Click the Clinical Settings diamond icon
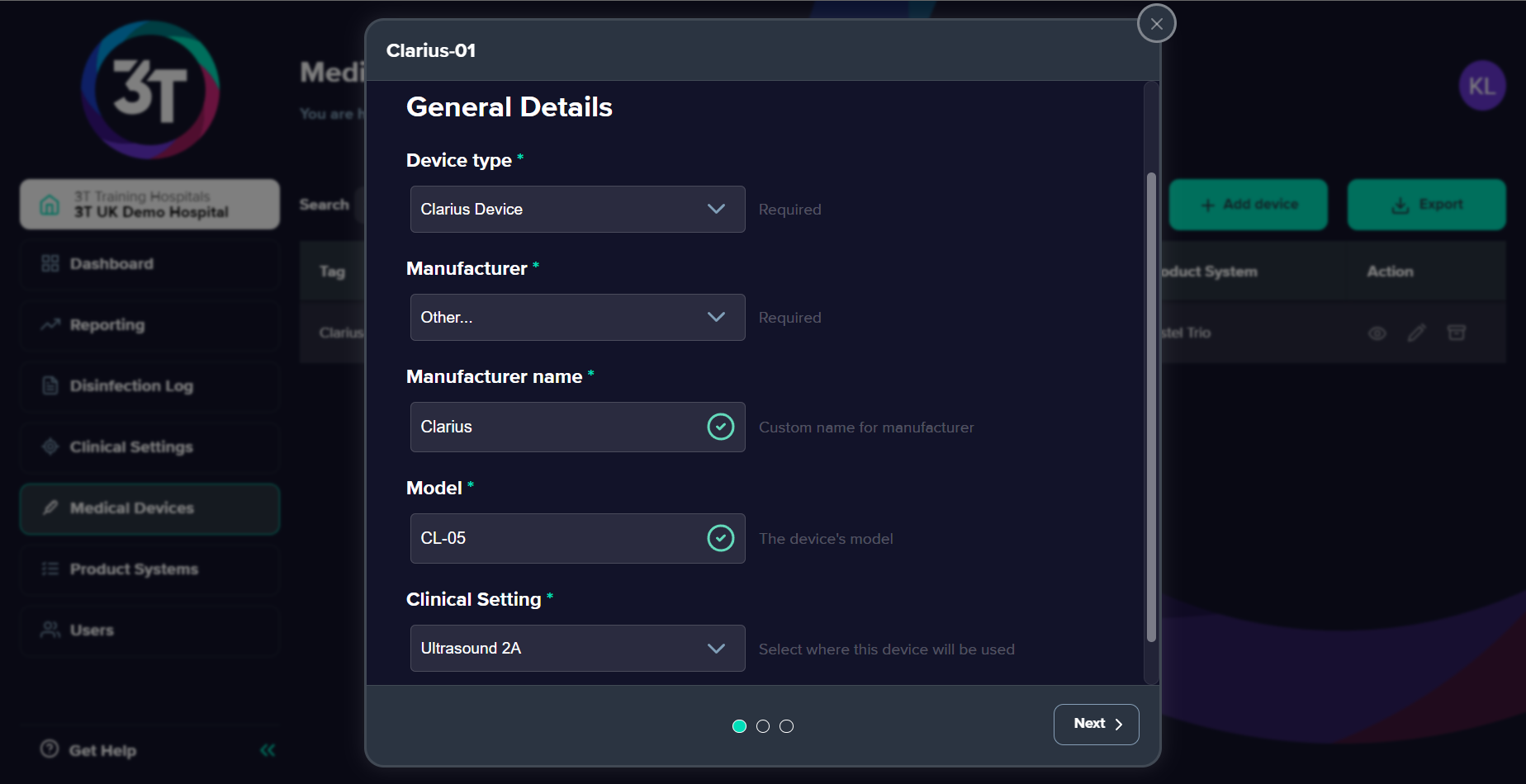 [50, 446]
